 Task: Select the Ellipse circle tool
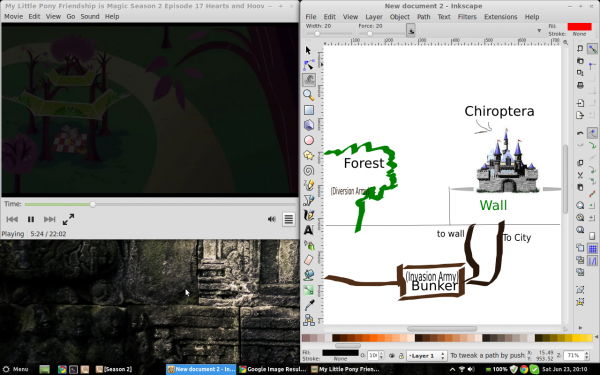click(x=309, y=140)
